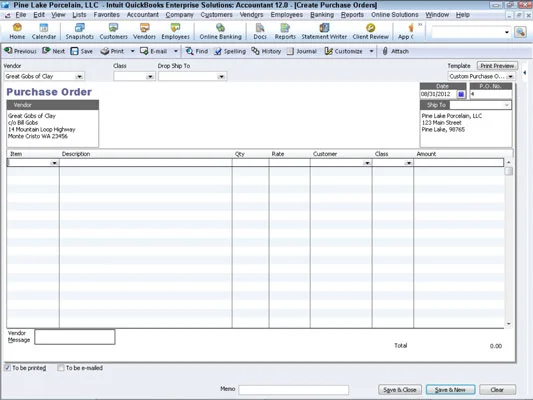Open the Accountant menu

coord(142,15)
